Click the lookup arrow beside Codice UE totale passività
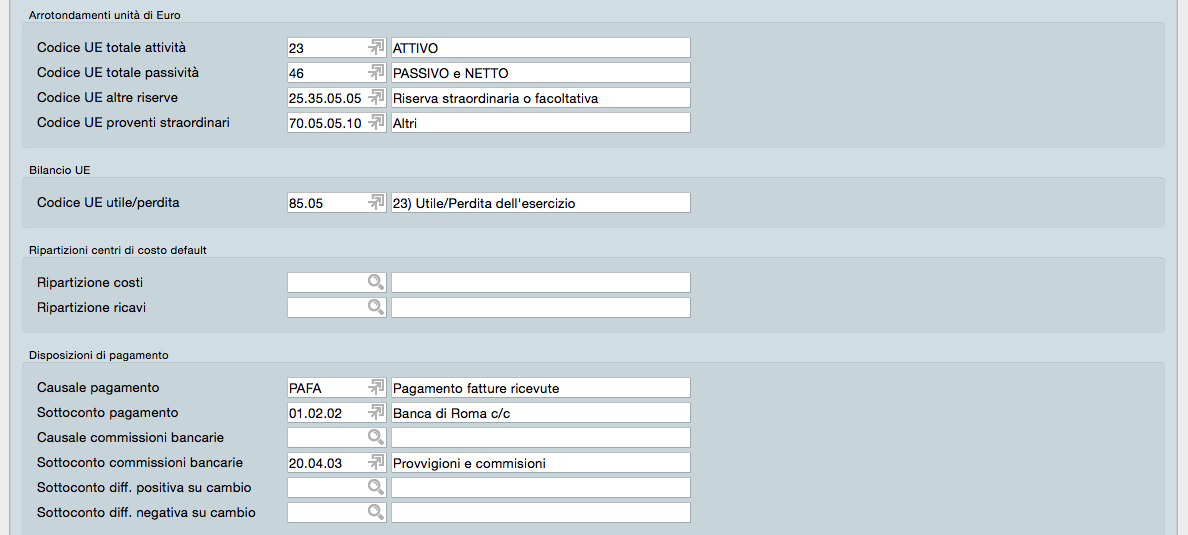The image size is (1188, 535). [x=376, y=73]
